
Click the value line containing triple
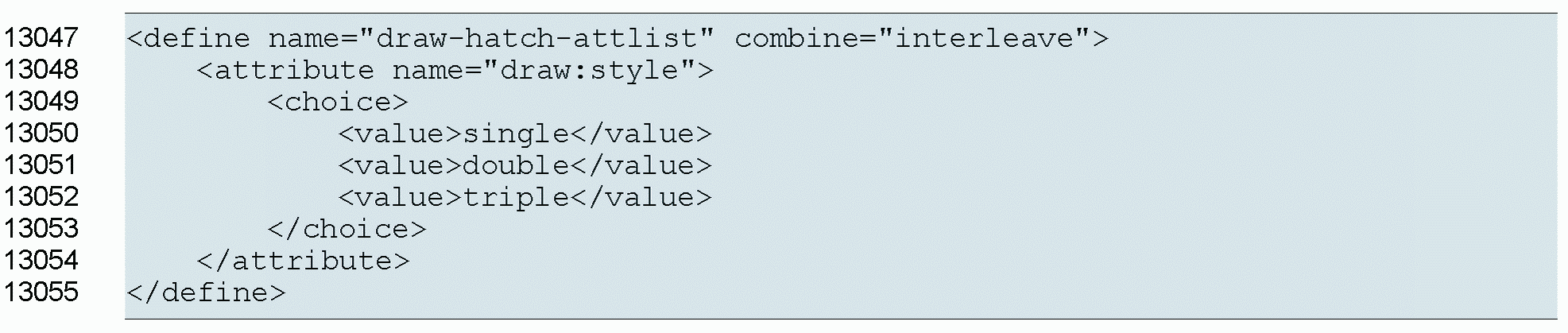coord(525,197)
